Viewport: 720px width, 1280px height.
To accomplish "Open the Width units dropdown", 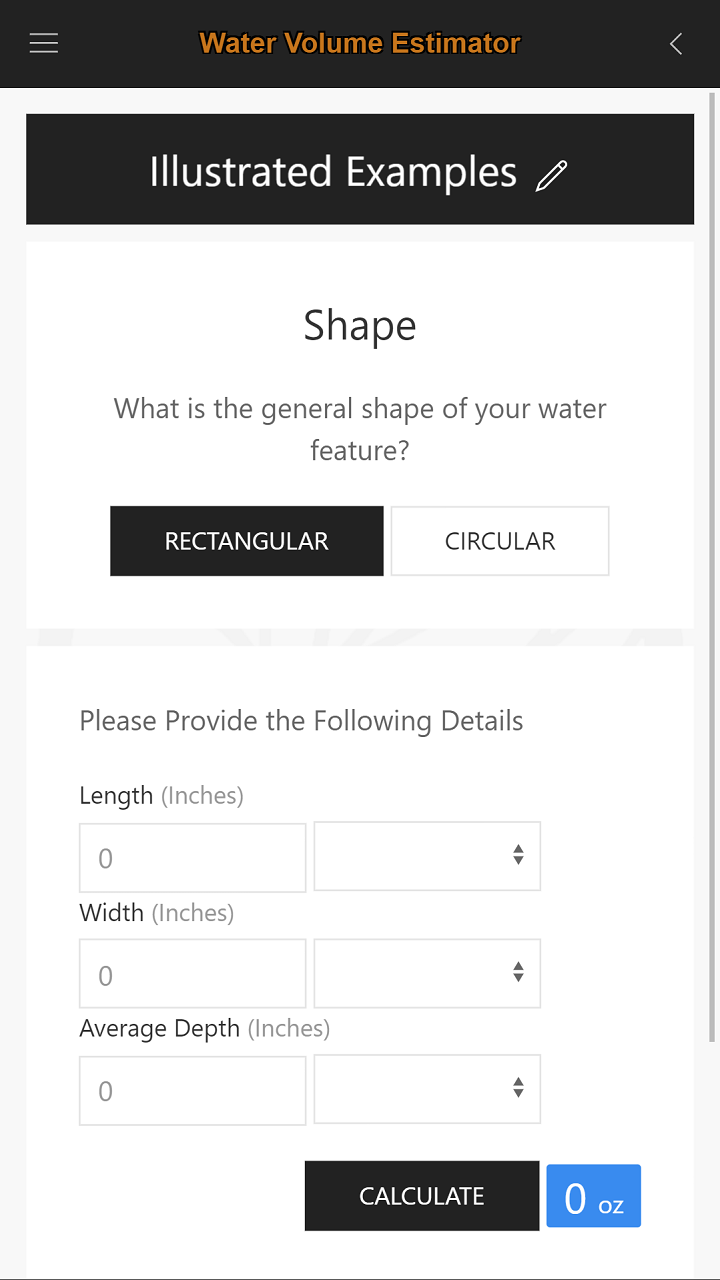I will (x=427, y=972).
